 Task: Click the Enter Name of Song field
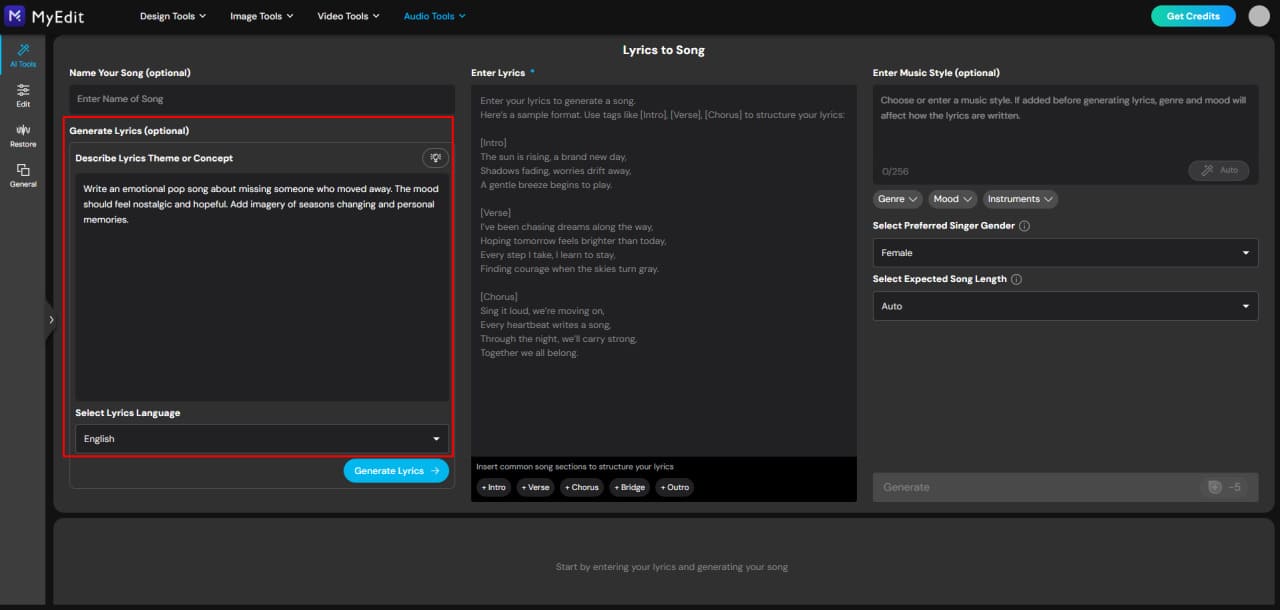pos(262,98)
